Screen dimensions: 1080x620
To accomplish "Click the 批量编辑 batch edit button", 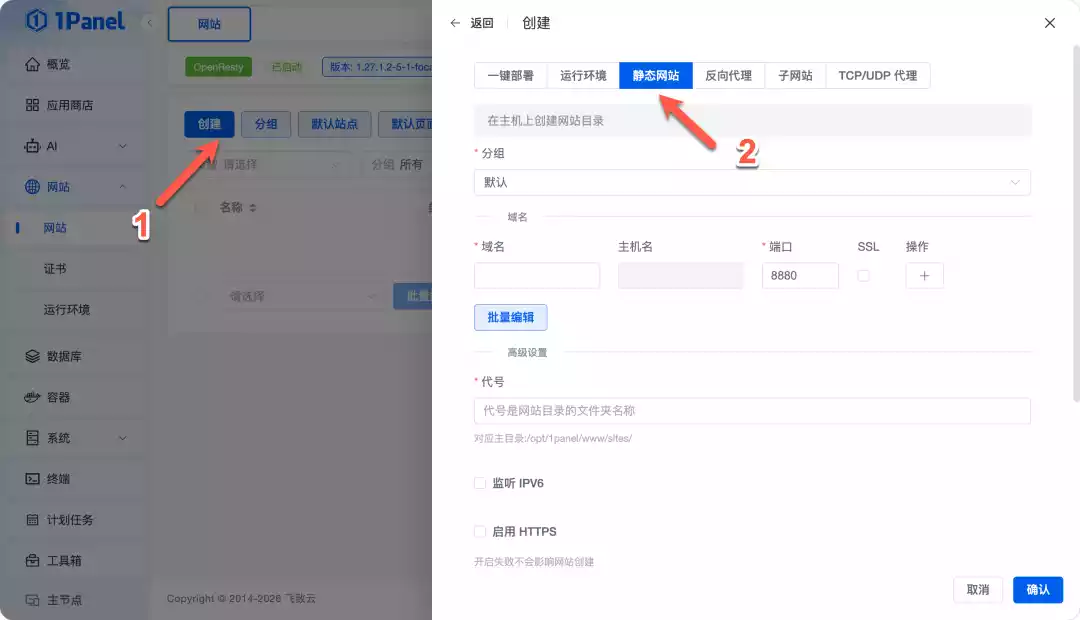I will [x=510, y=317].
